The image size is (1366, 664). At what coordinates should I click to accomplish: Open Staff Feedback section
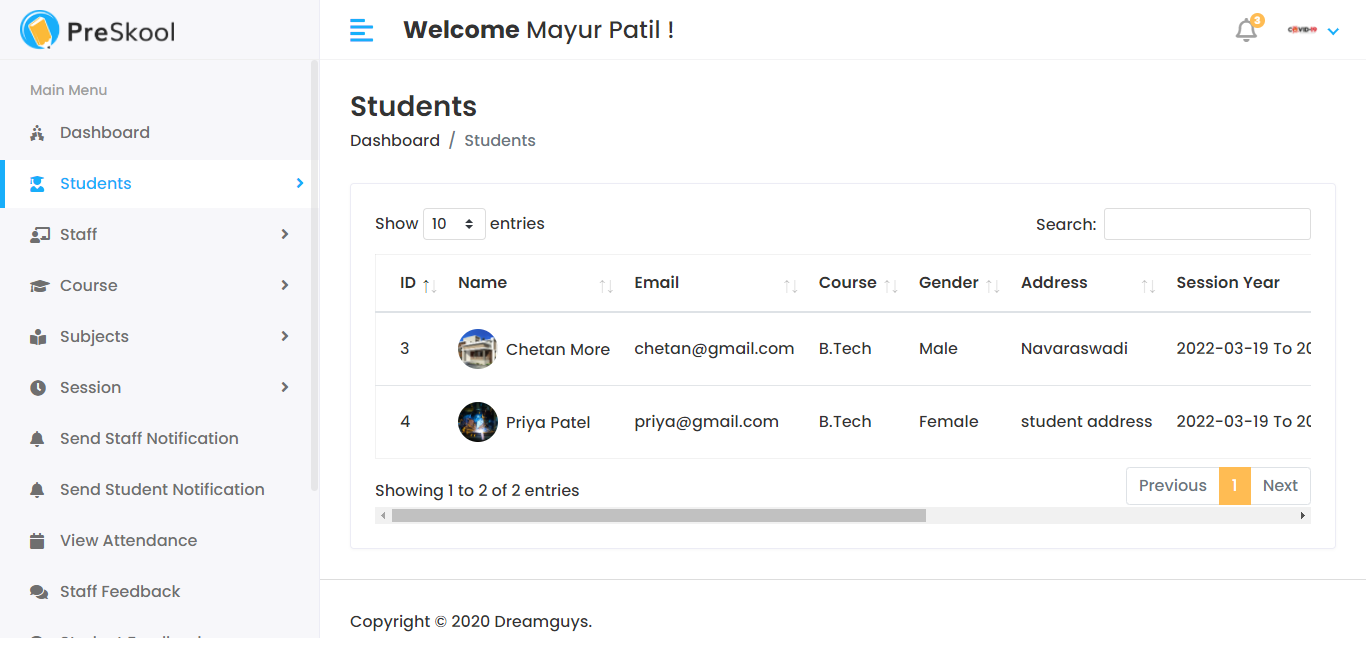pos(119,591)
